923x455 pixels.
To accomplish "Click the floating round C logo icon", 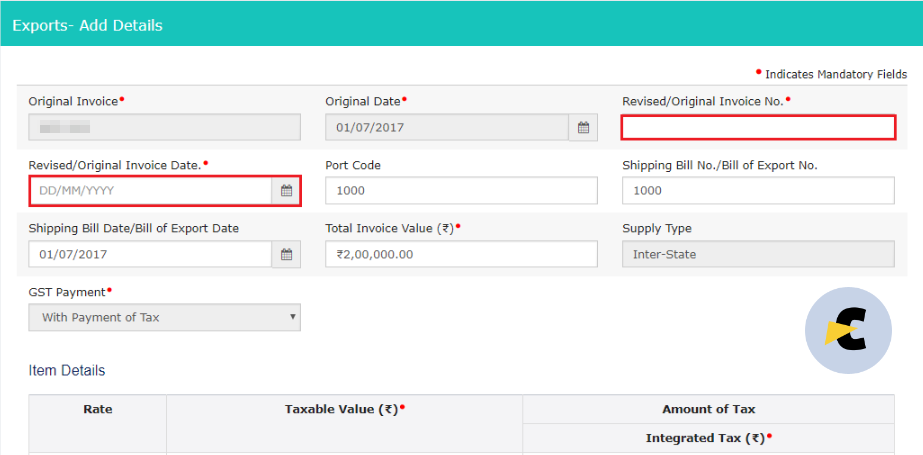I will point(848,330).
